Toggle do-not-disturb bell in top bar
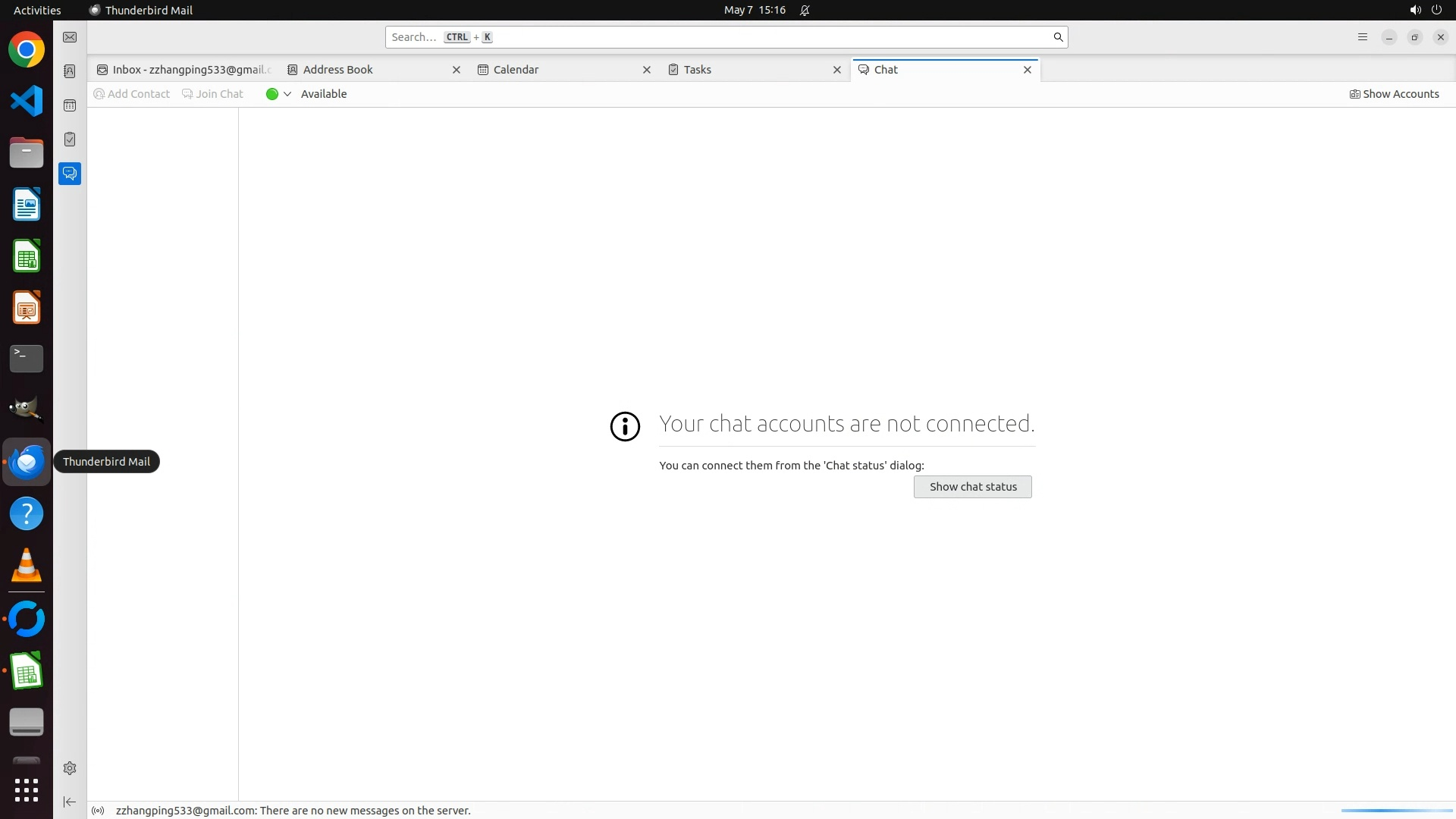The image size is (1456, 819). [x=805, y=10]
